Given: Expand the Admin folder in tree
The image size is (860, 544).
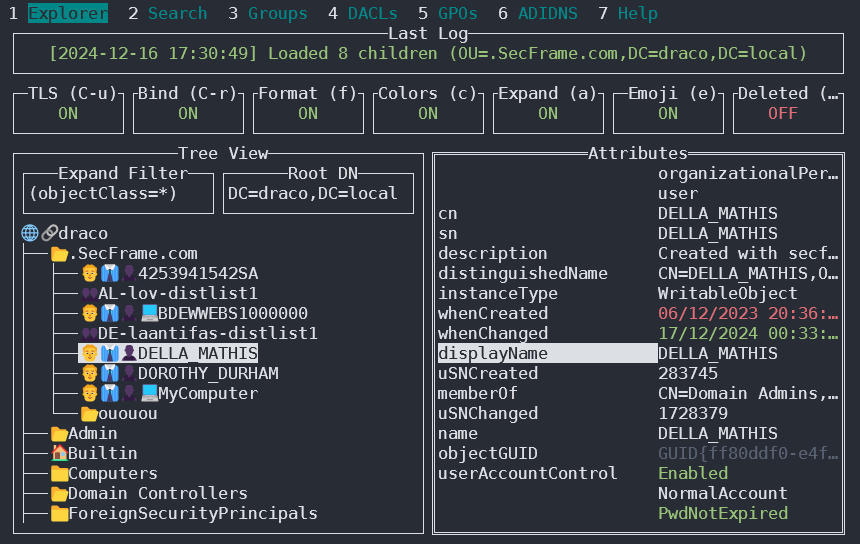Looking at the screenshot, I should coord(92,433).
